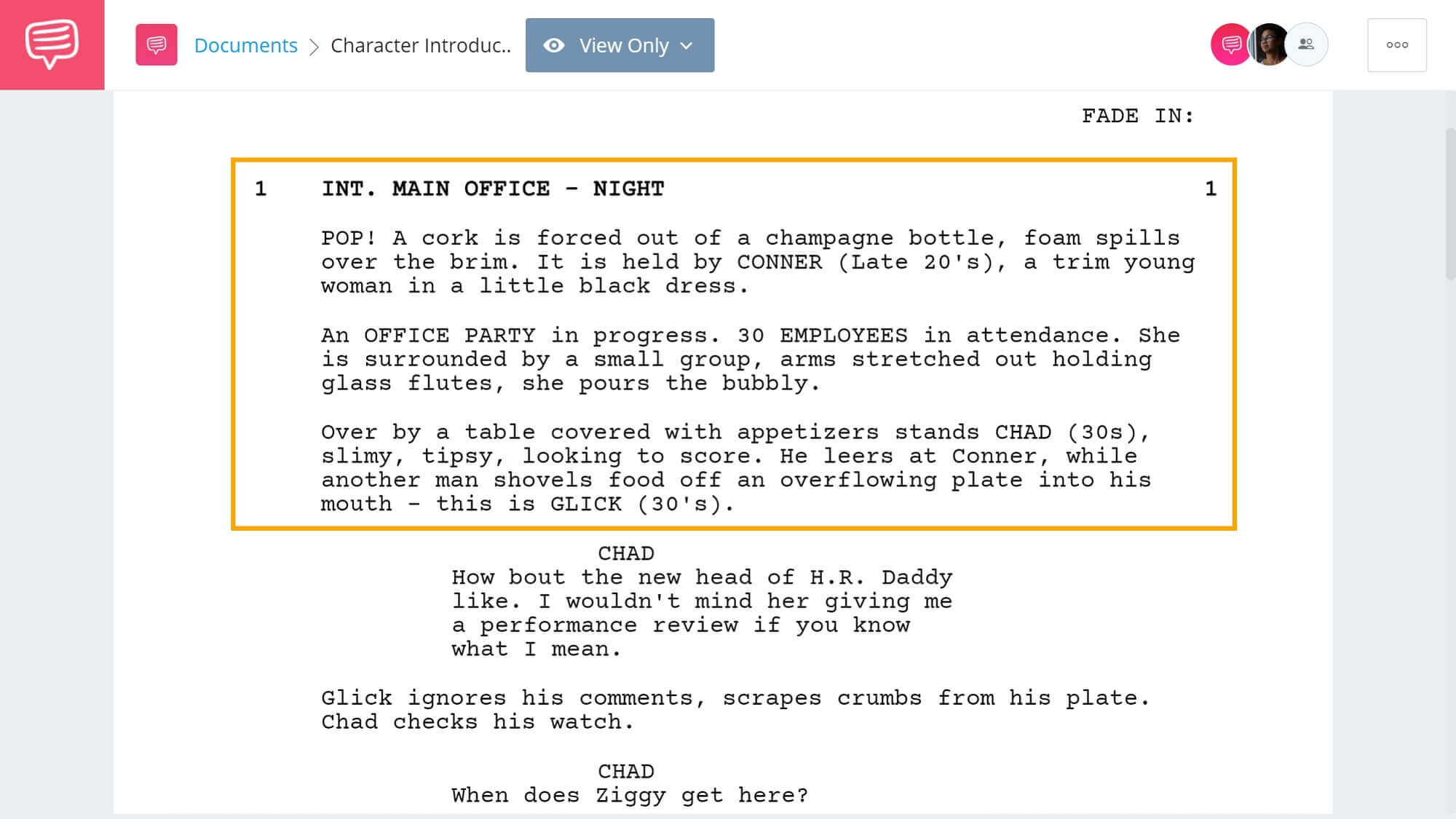Click the person/collaborators icon top right
Screen dimensions: 1456x819
pyautogui.click(x=1306, y=44)
